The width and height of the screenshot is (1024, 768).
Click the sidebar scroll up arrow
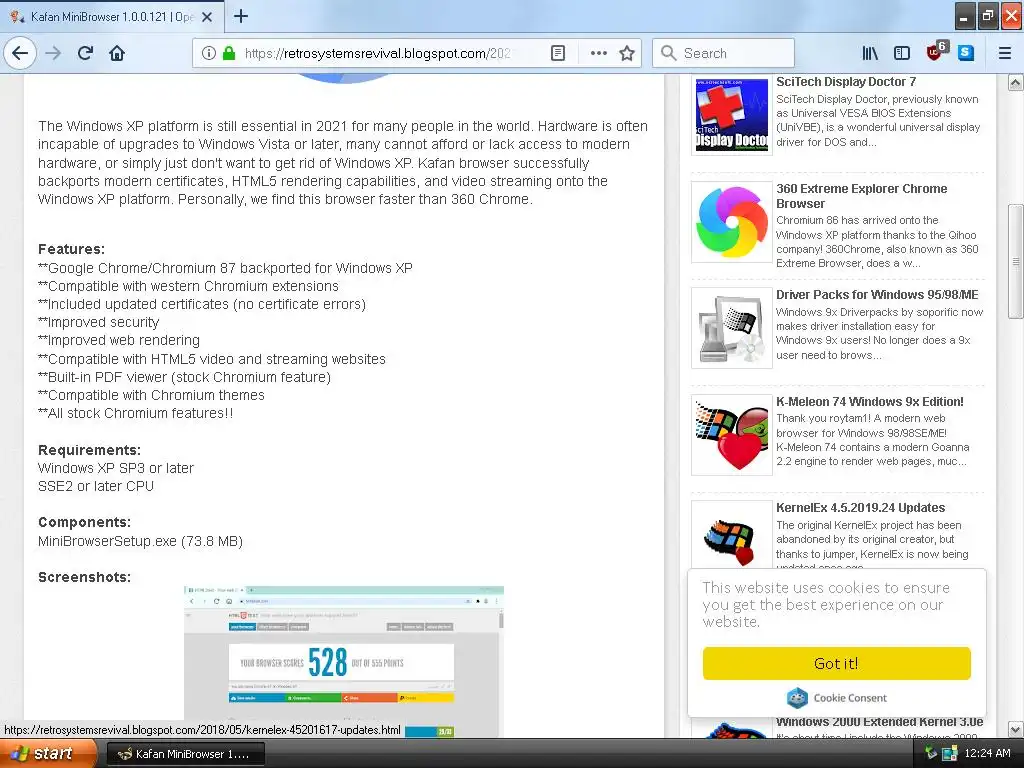coord(1015,82)
